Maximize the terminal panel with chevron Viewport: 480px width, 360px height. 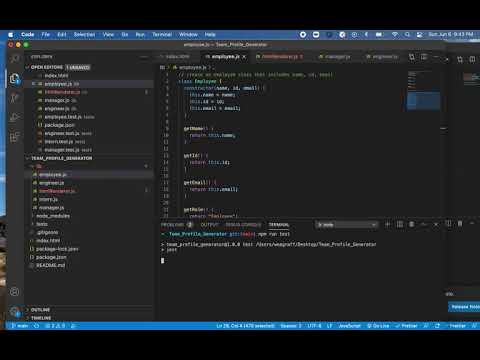pos(424,224)
